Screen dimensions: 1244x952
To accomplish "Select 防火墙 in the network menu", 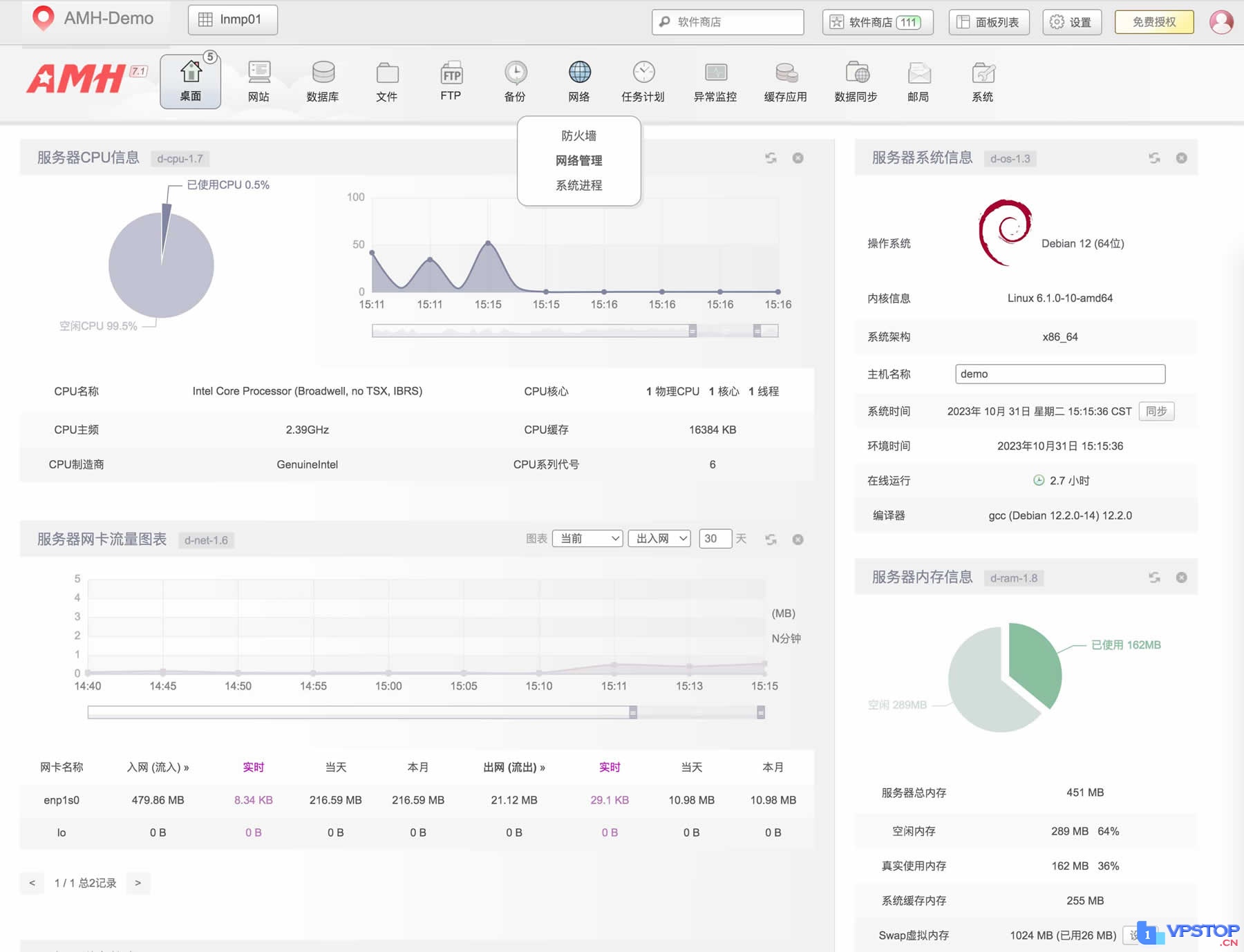I will [x=579, y=136].
